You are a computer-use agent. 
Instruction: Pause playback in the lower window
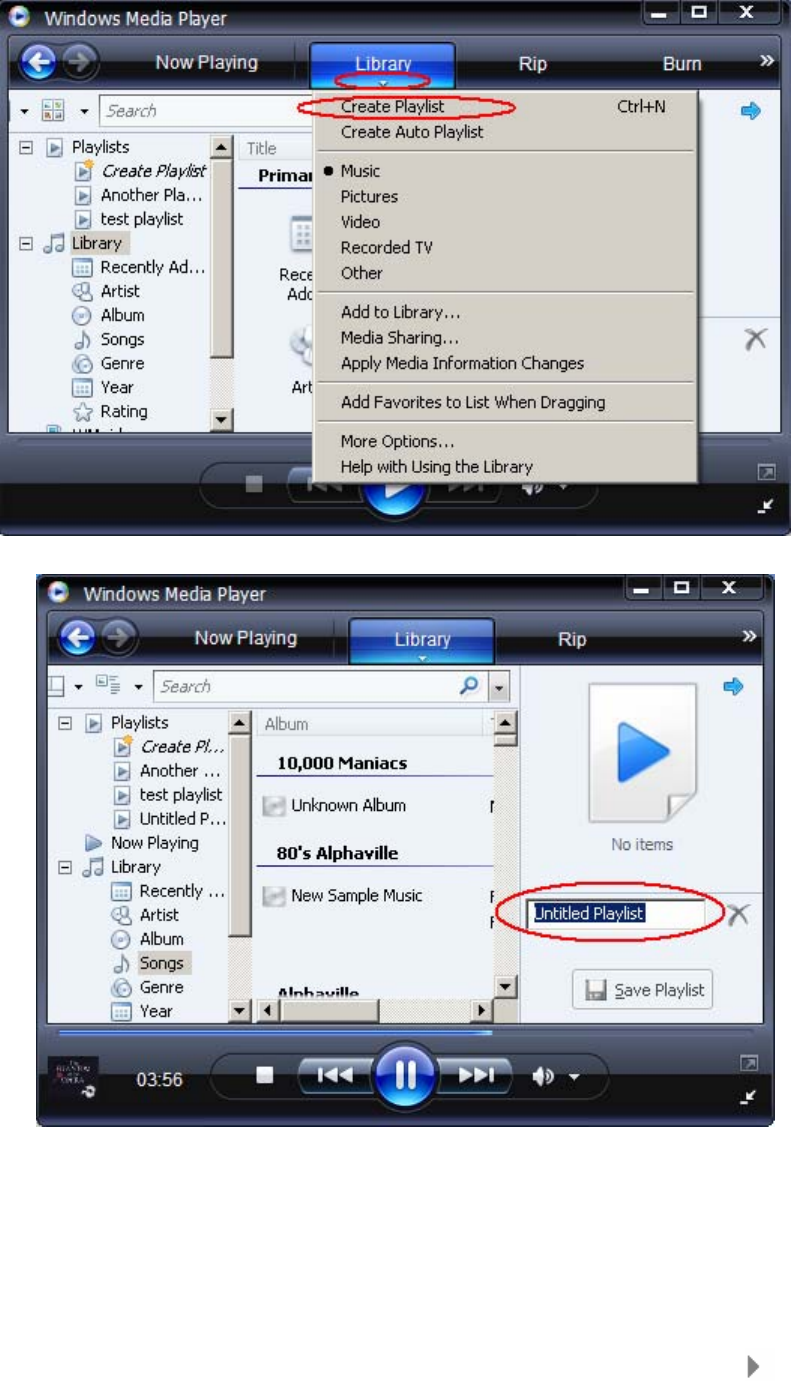405,1075
